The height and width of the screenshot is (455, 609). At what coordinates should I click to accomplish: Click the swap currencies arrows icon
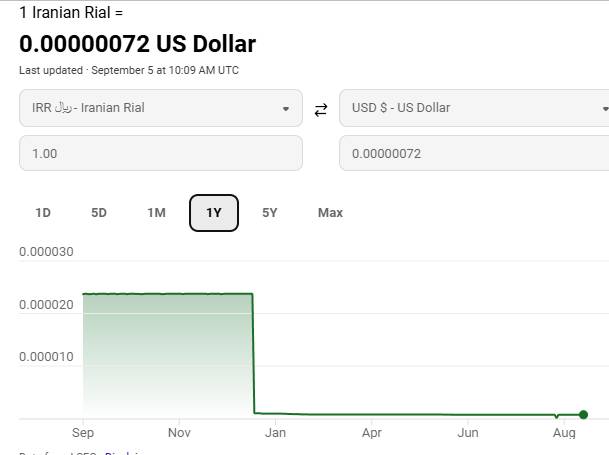coord(321,110)
